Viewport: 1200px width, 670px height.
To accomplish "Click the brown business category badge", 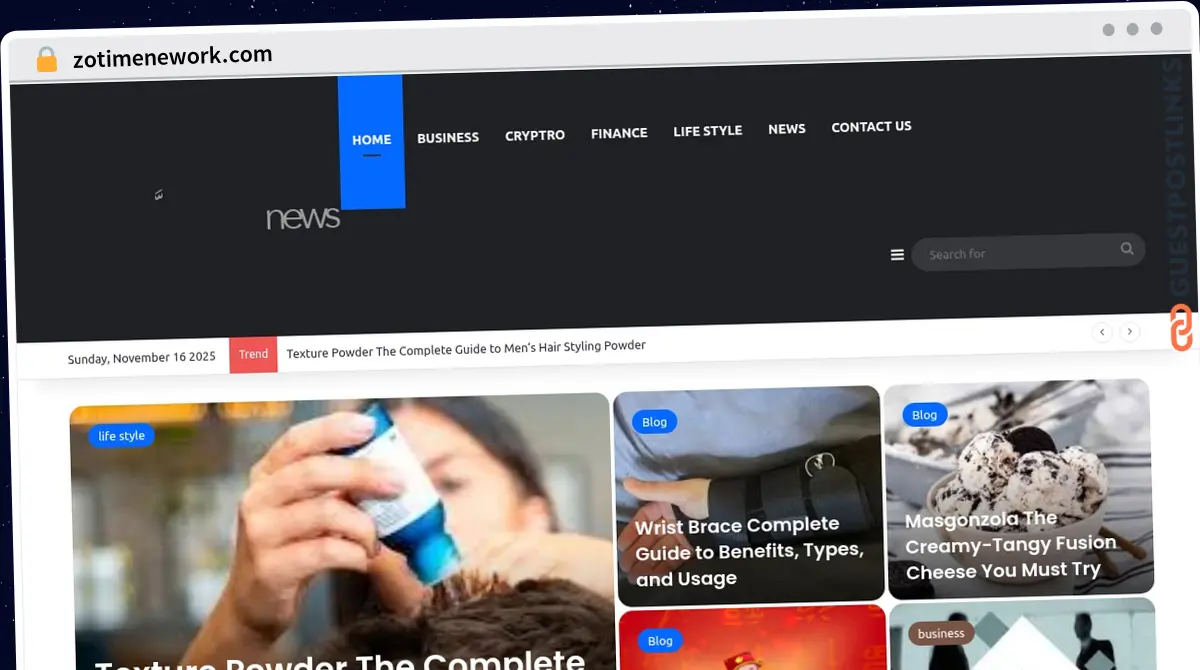I will 941,633.
